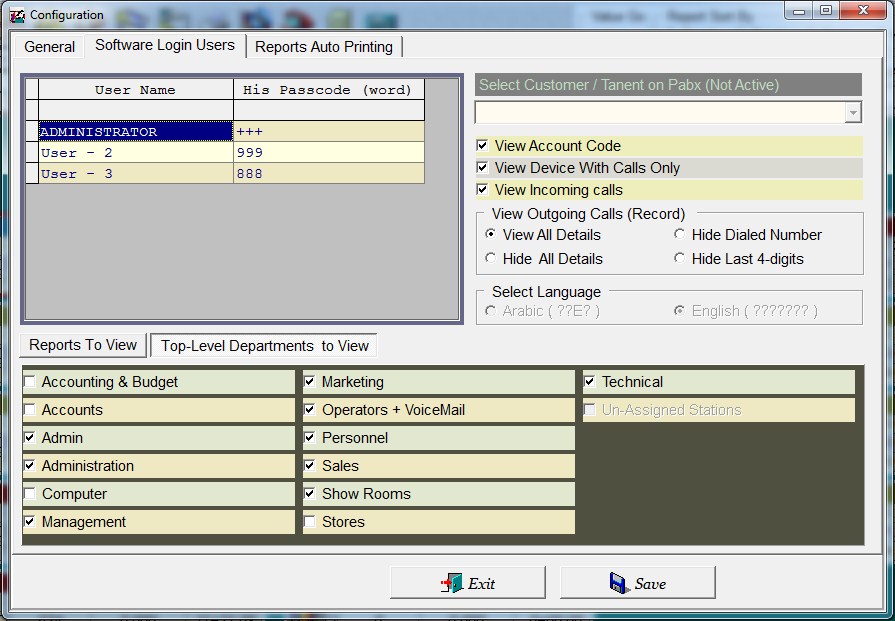The height and width of the screenshot is (621, 895).
Task: Enable Accounting & Budget department checkbox
Action: pyautogui.click(x=30, y=381)
